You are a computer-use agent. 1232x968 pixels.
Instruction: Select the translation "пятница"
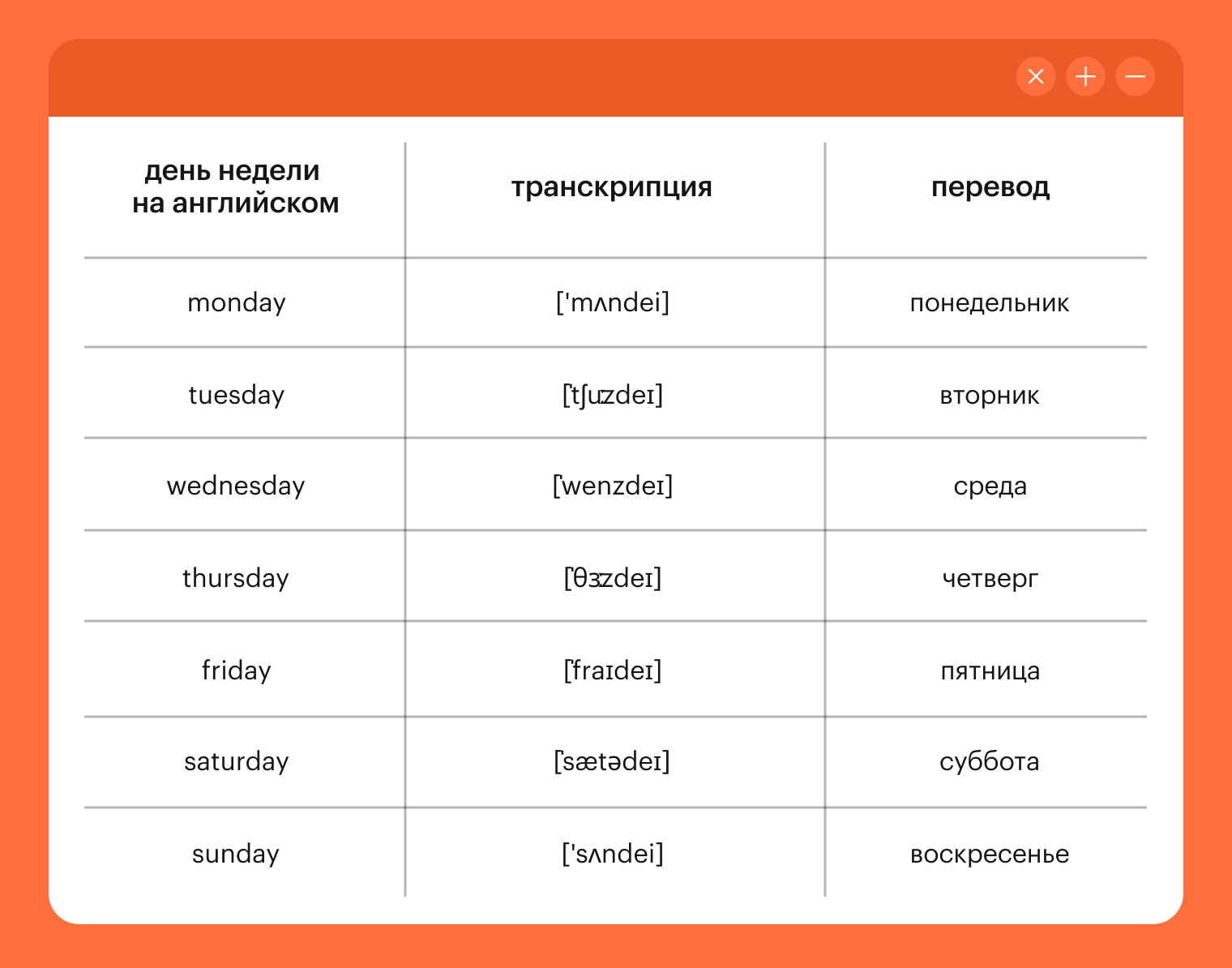click(989, 671)
